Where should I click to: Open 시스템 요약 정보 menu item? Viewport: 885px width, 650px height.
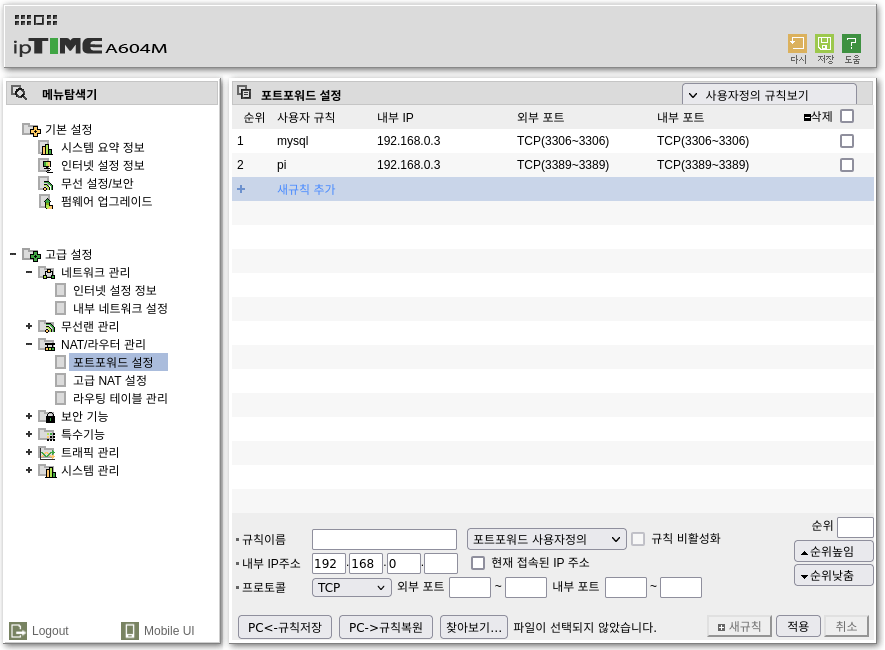pyautogui.click(x=103, y=148)
